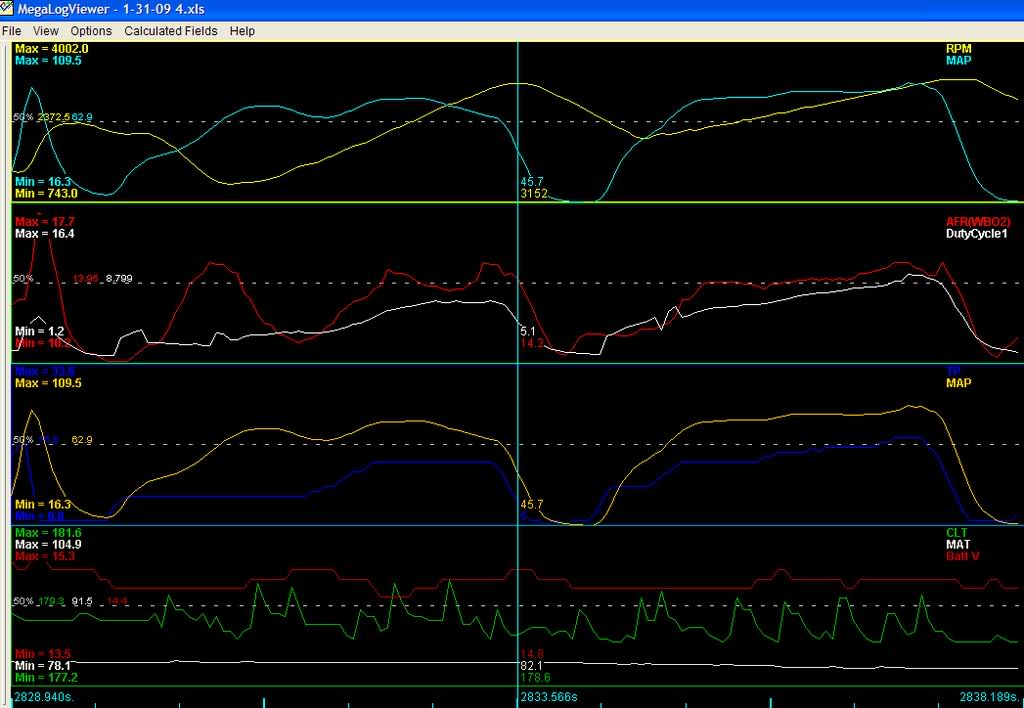The height and width of the screenshot is (708, 1024).
Task: Open the Options menu
Action: pyautogui.click(x=90, y=31)
